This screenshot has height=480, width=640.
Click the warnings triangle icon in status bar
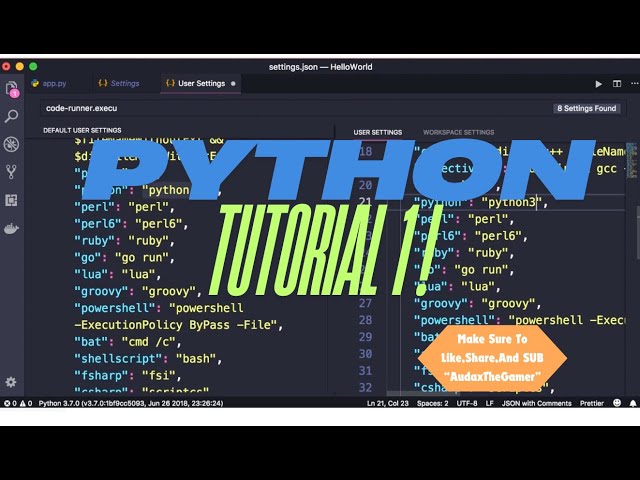pos(23,403)
